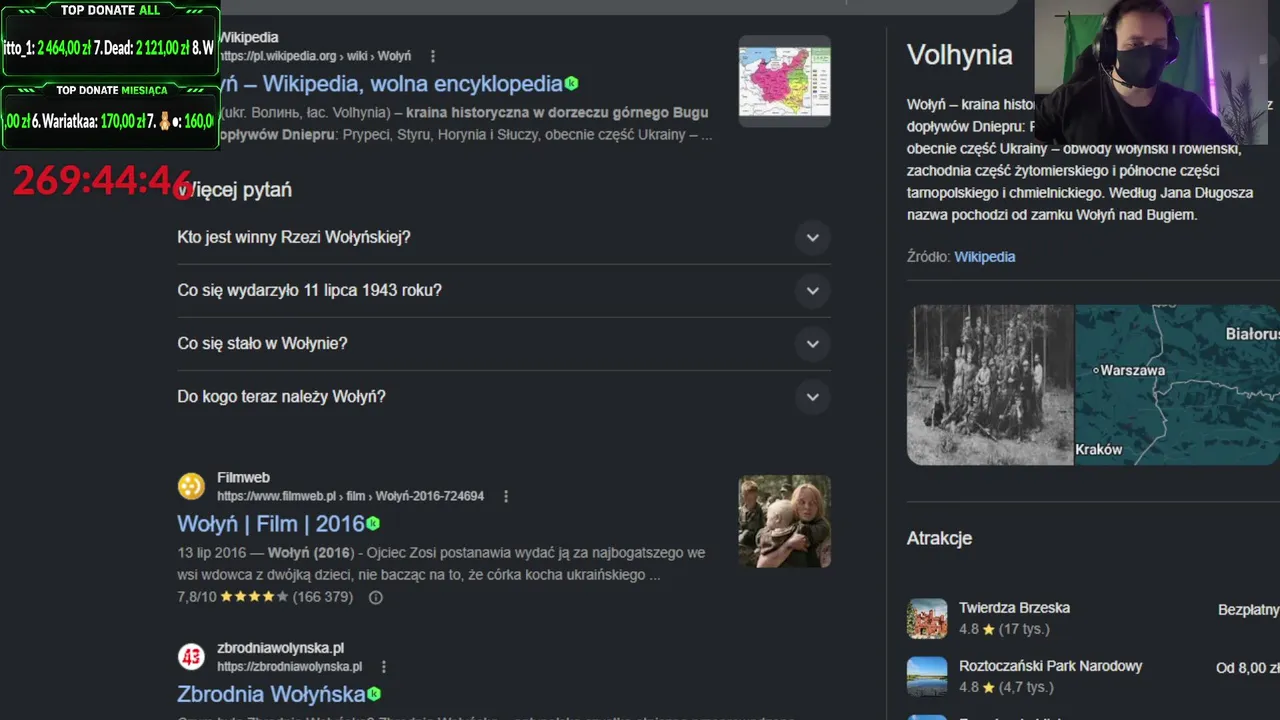Click the 'zbrodniawolynska.pl' site name

[280, 648]
